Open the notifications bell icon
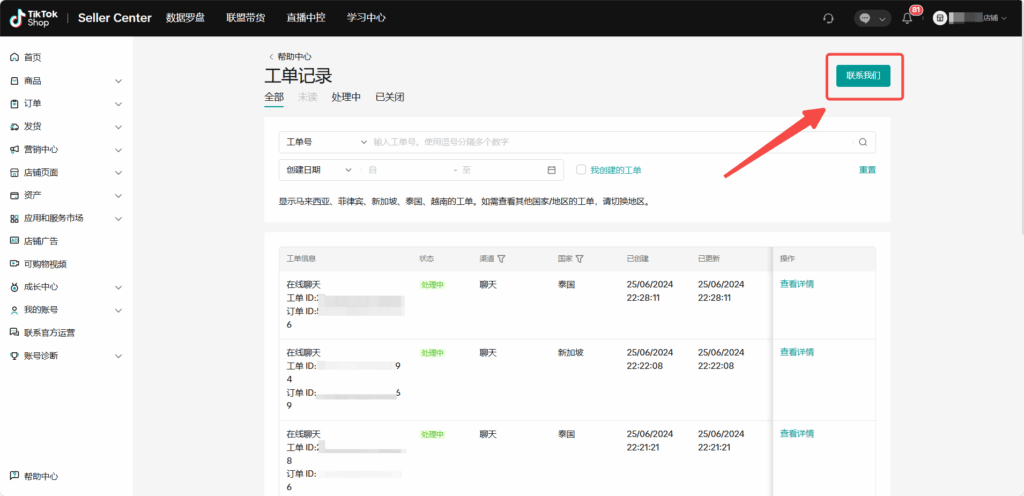This screenshot has width=1024, height=496. tap(907, 18)
